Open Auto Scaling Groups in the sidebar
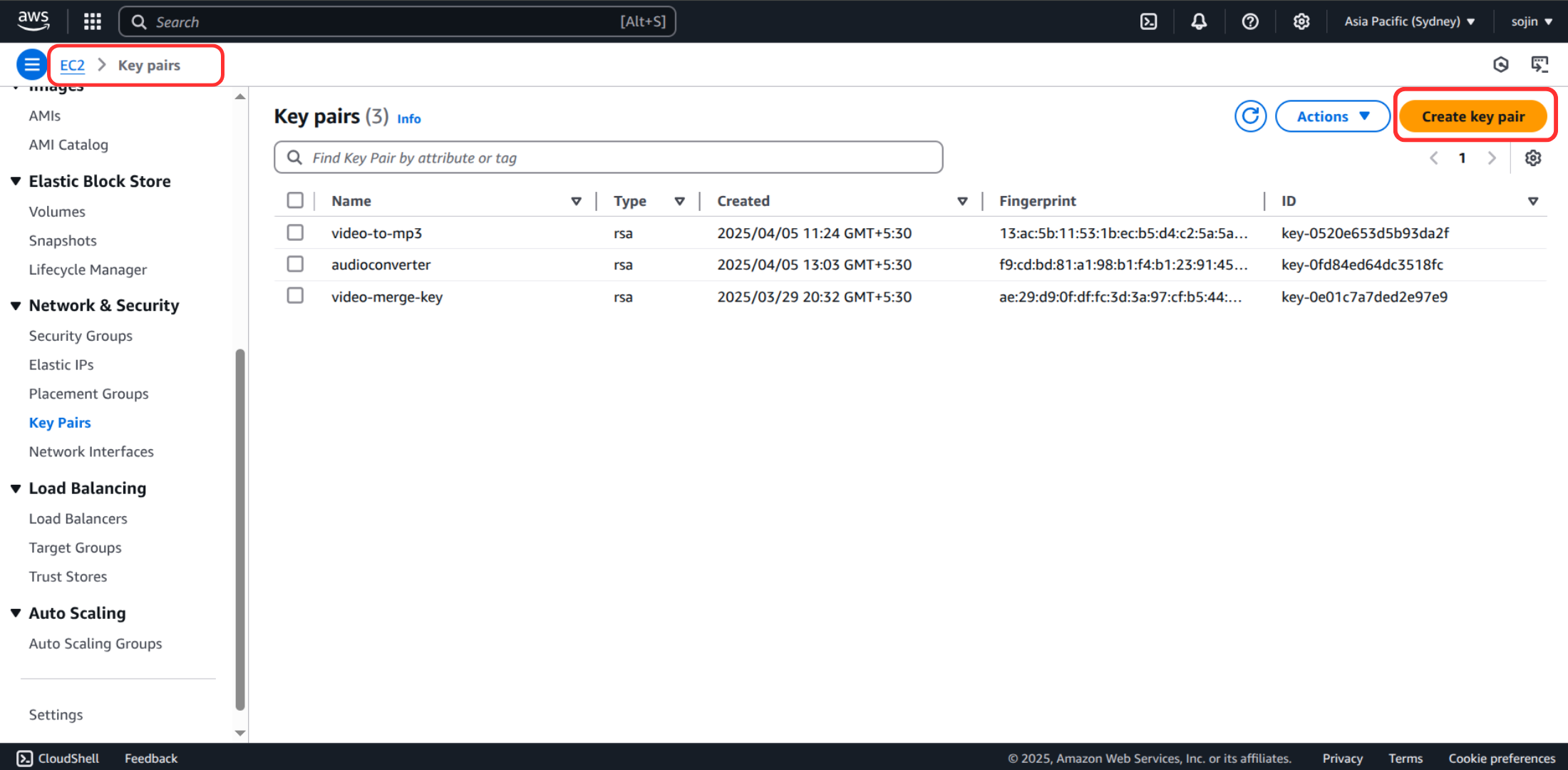 pyautogui.click(x=96, y=644)
